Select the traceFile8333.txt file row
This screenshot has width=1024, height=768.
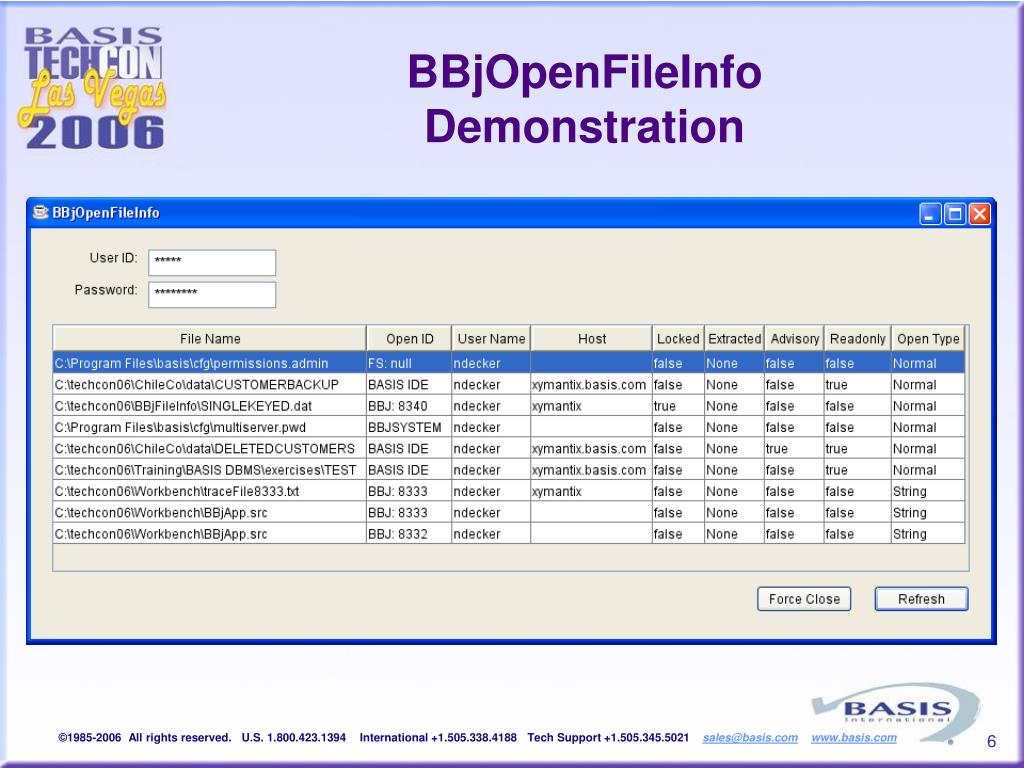click(x=509, y=491)
